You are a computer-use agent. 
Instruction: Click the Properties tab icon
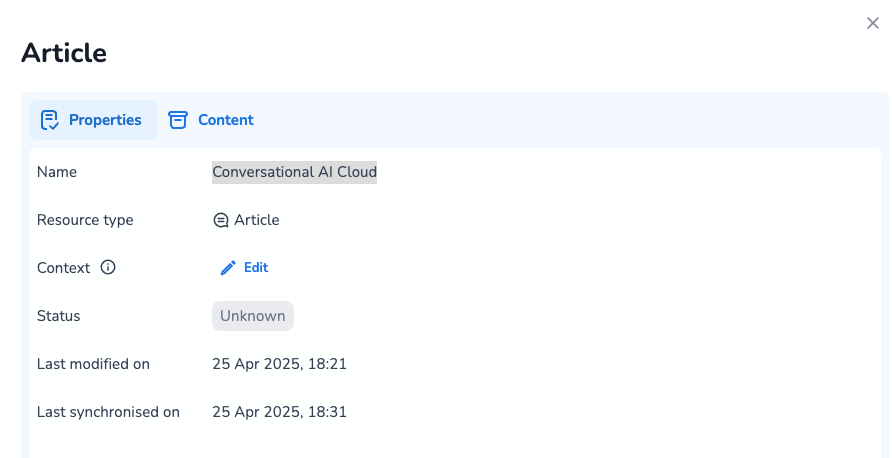coord(49,120)
